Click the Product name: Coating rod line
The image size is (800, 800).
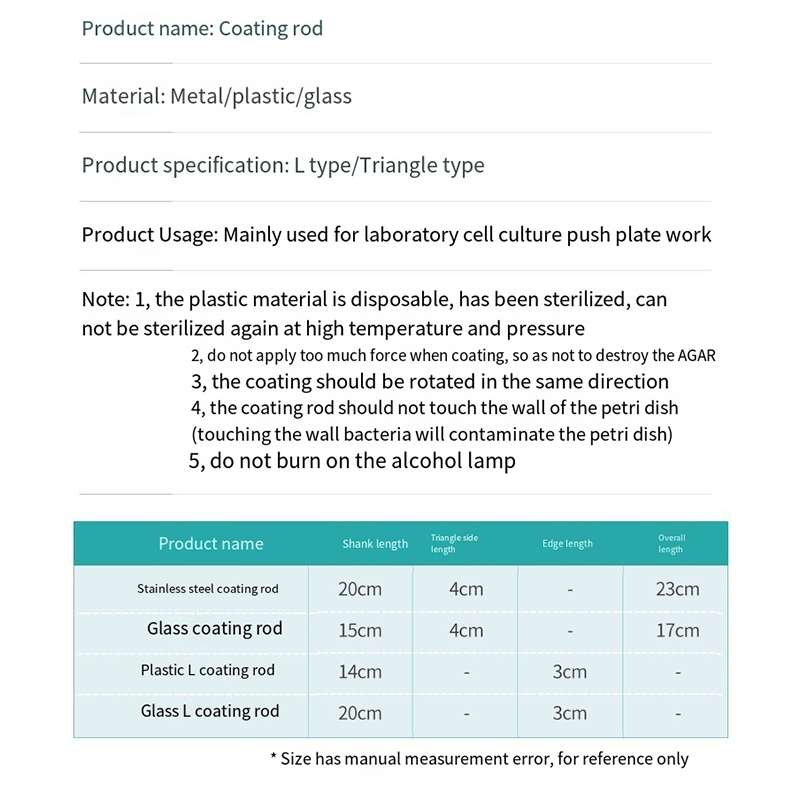click(202, 28)
